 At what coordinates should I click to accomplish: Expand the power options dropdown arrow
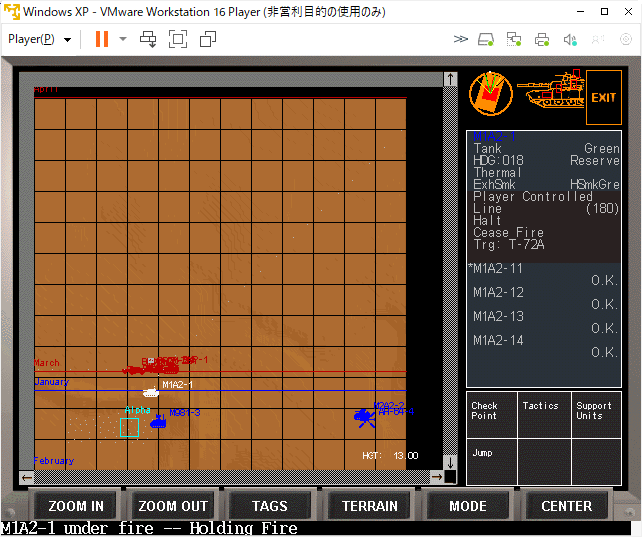point(123,39)
